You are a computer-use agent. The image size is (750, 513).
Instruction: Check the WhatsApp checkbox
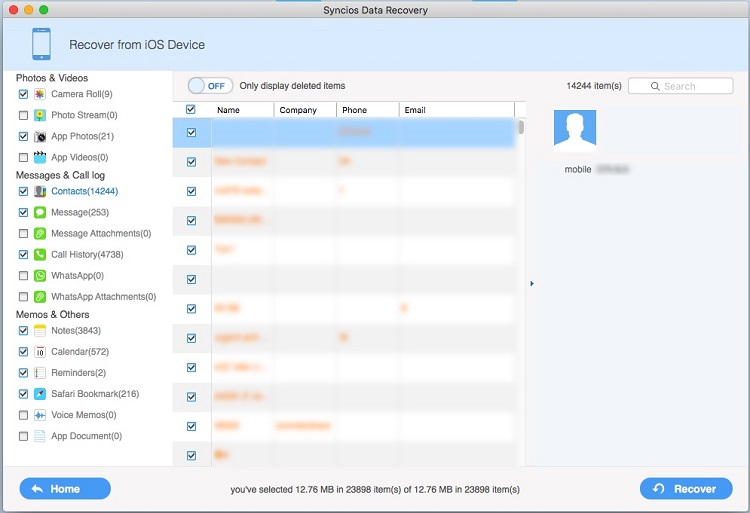tap(23, 275)
